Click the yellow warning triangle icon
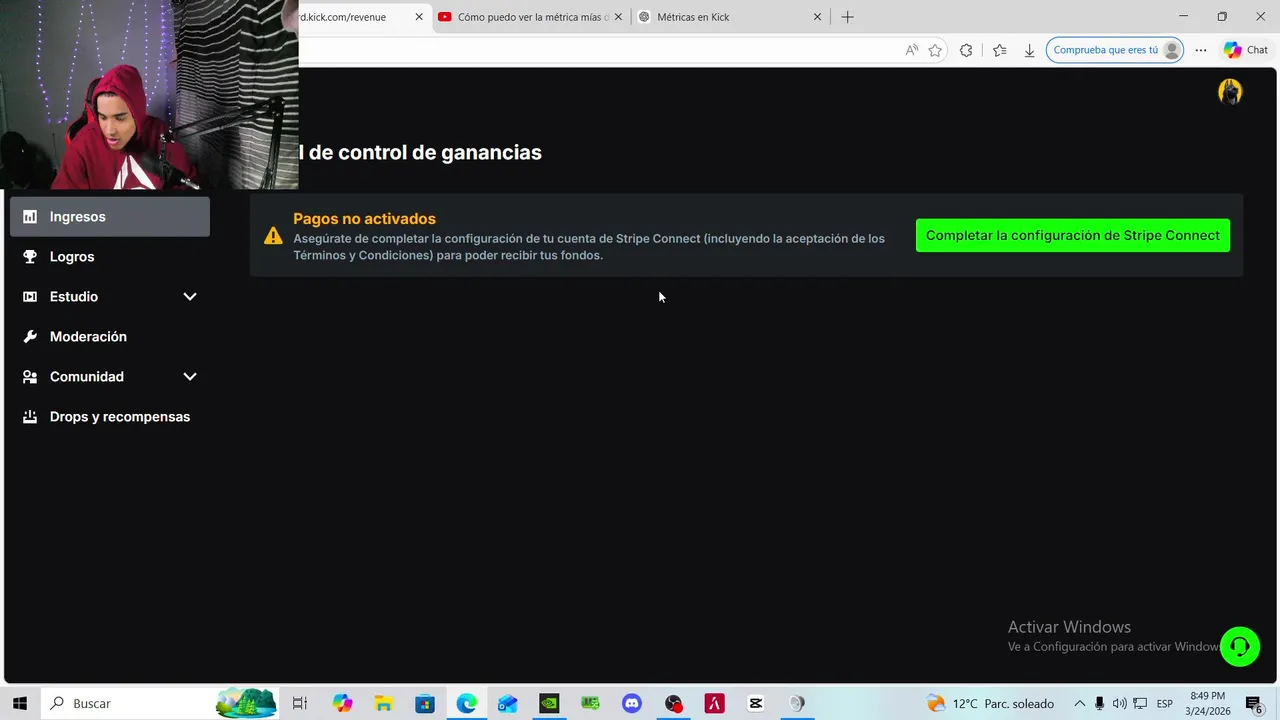The width and height of the screenshot is (1280, 720). click(273, 236)
